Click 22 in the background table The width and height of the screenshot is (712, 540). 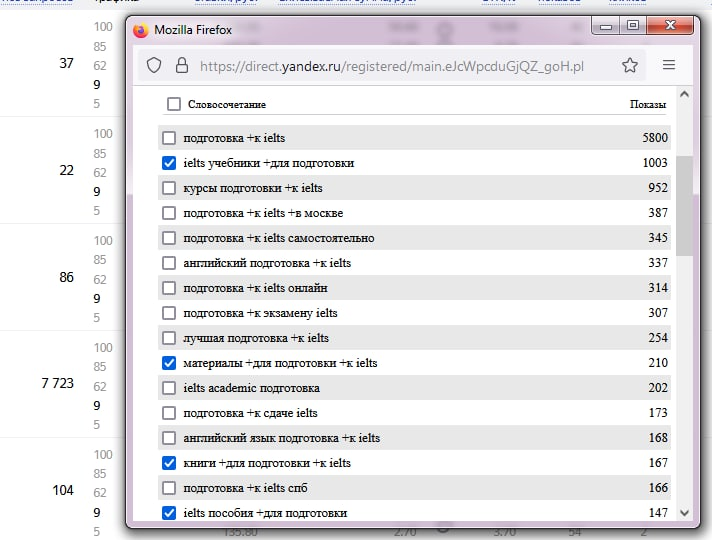[x=66, y=170]
